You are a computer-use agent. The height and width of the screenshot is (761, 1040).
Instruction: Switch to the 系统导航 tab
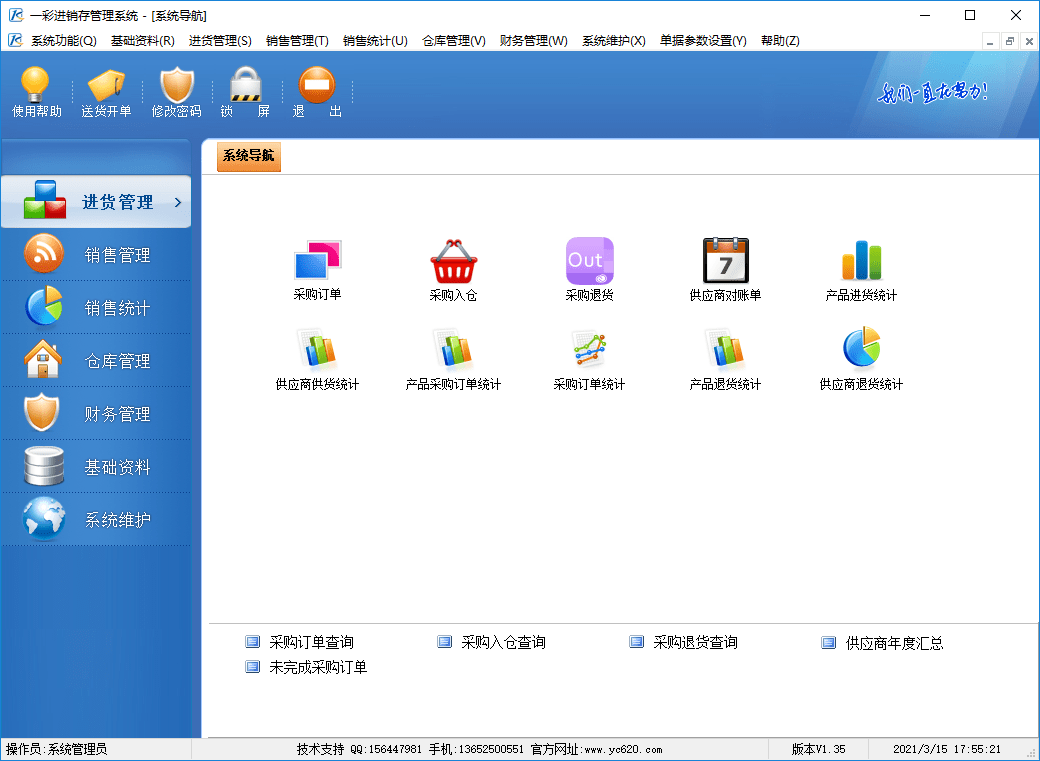pyautogui.click(x=247, y=157)
